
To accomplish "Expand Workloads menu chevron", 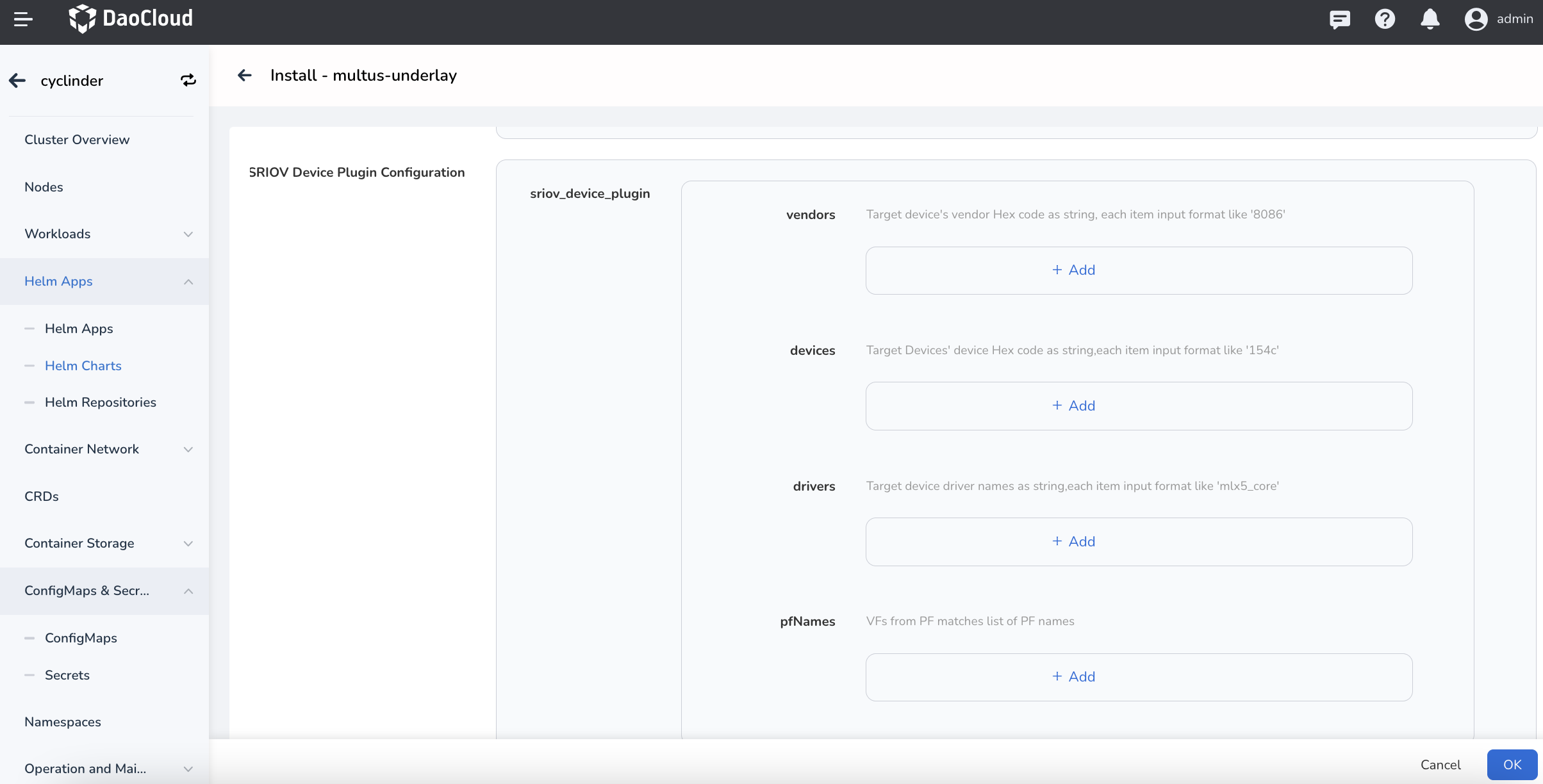I will pyautogui.click(x=188, y=234).
